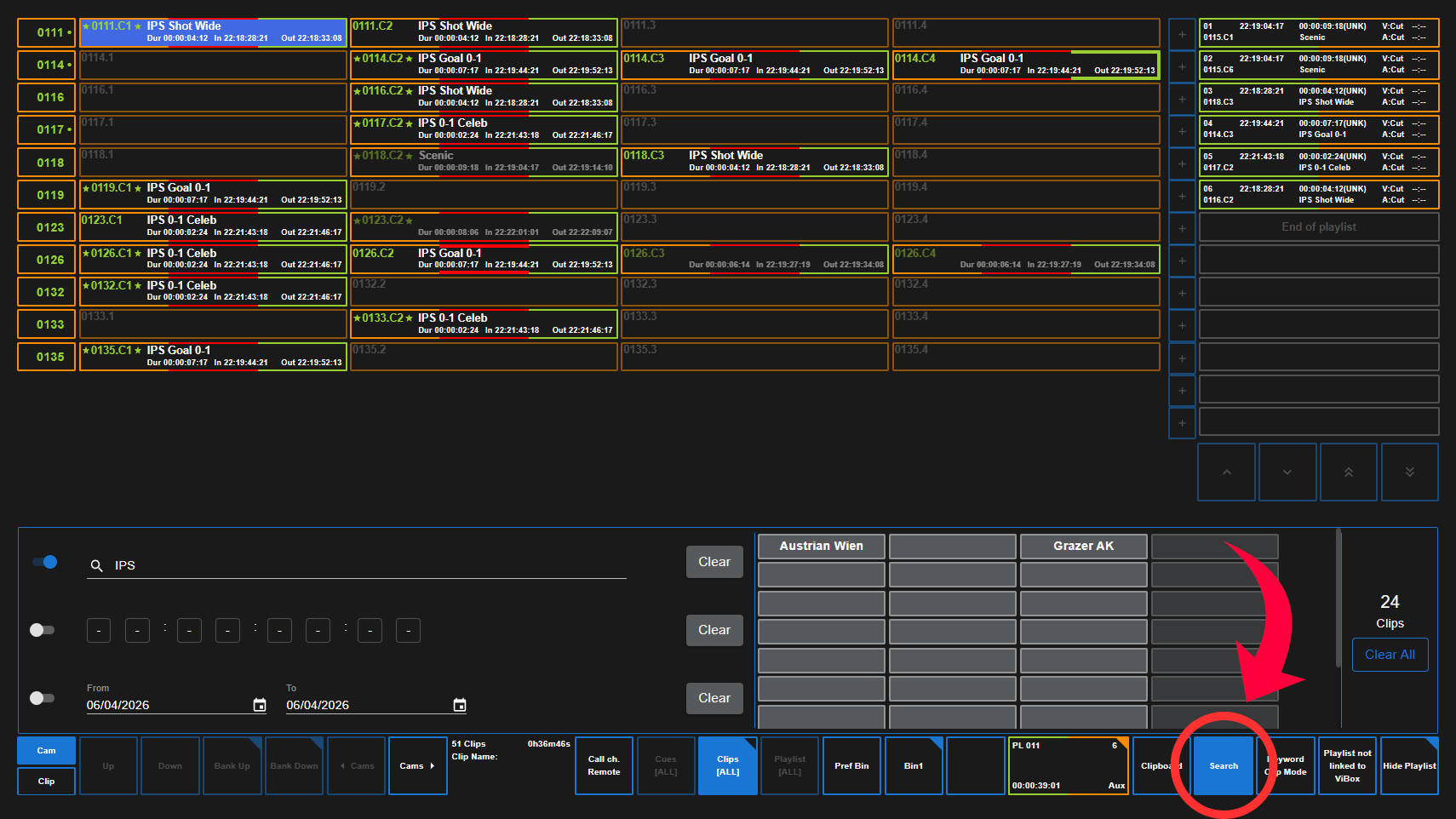Select clip 0126.C2 IPS Goal 0-1
The height and width of the screenshot is (819, 1456).
pyautogui.click(x=484, y=260)
